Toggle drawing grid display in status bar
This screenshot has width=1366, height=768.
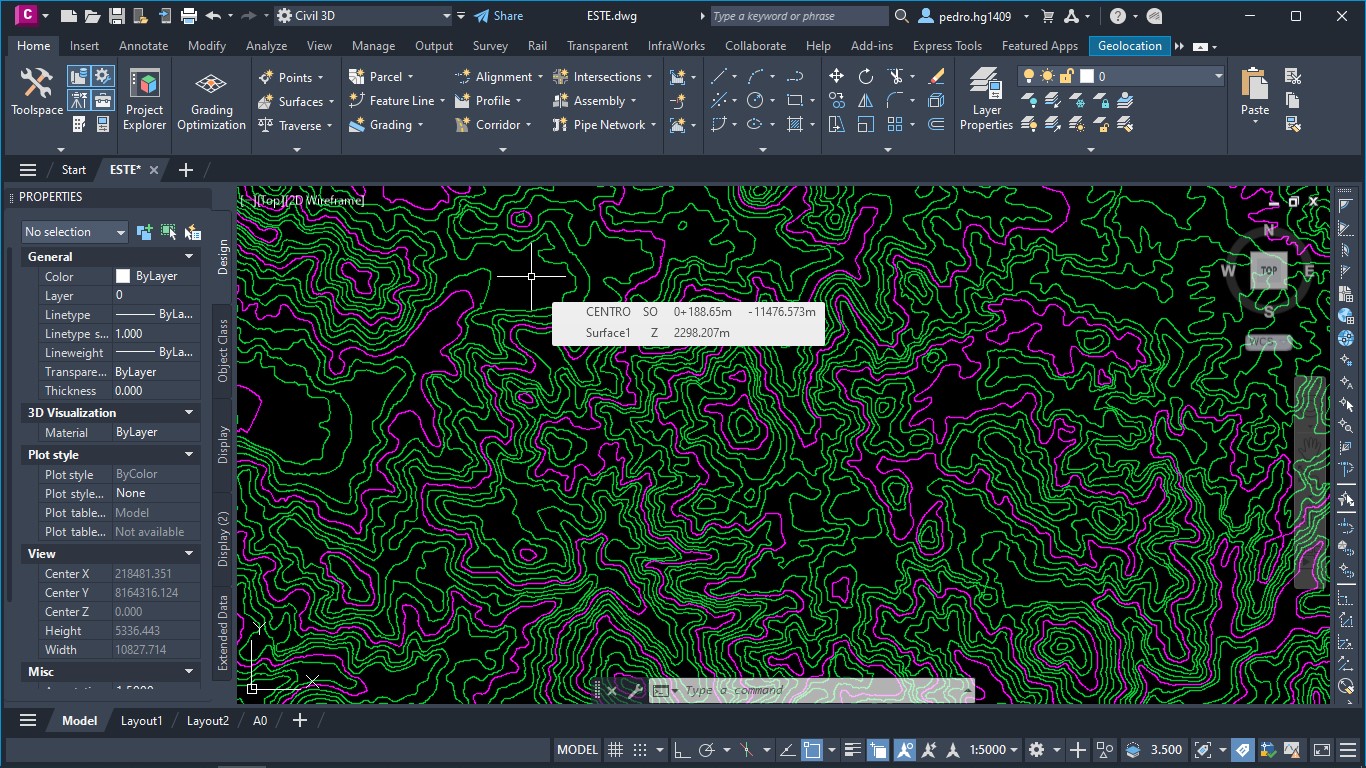tap(616, 750)
